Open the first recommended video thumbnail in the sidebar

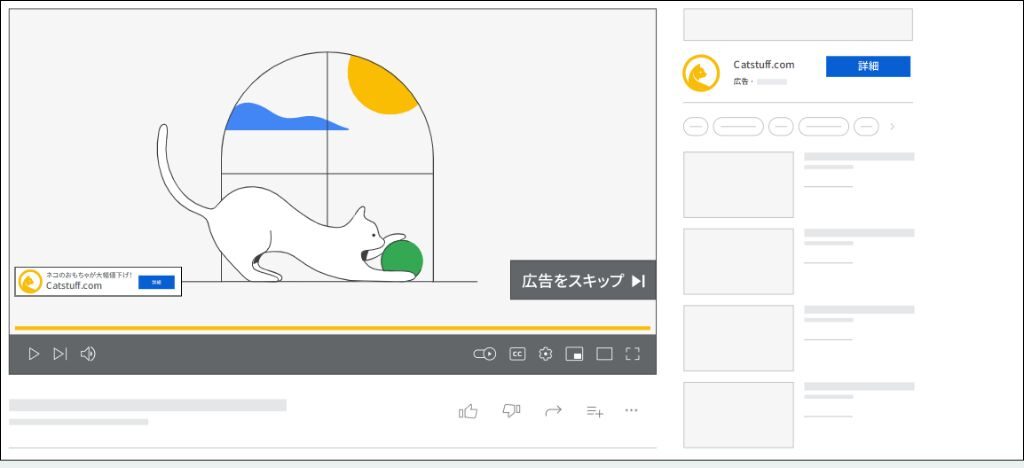point(738,185)
